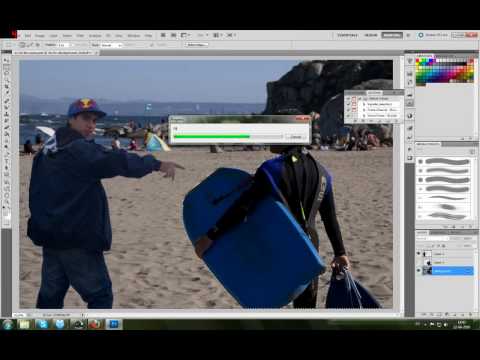This screenshot has height=360, width=480.
Task: Toggle dialog box for Frame Channel action
Action: click(354, 109)
